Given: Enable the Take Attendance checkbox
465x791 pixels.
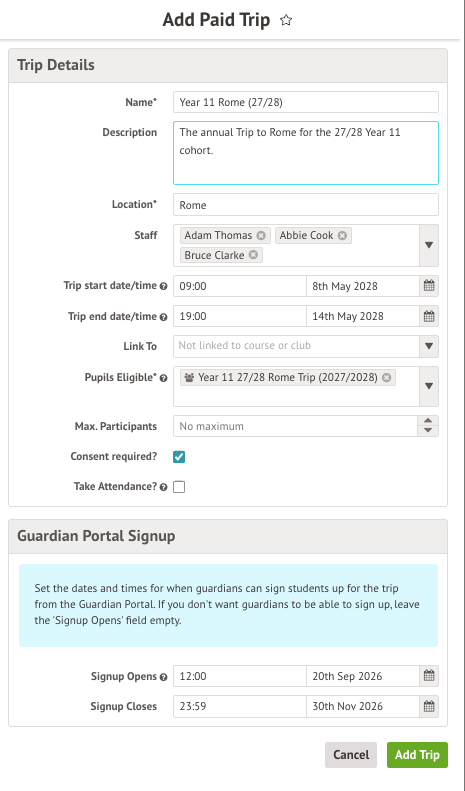Looking at the screenshot, I should [x=179, y=487].
